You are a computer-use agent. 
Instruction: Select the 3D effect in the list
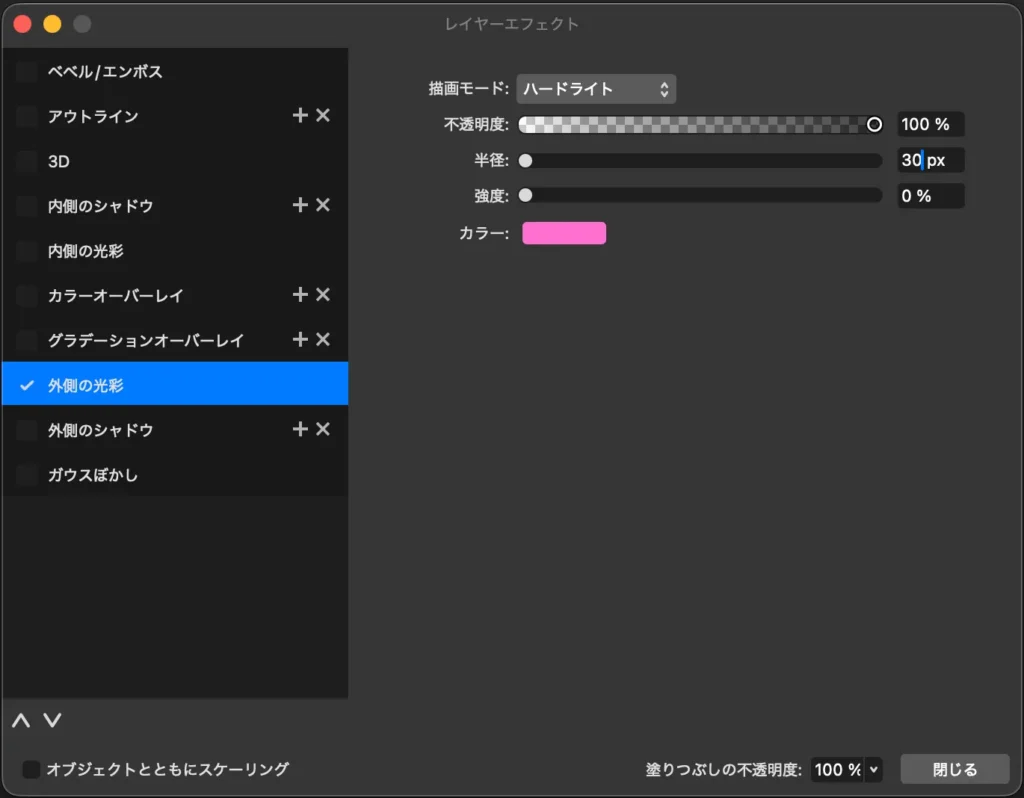click(100, 160)
